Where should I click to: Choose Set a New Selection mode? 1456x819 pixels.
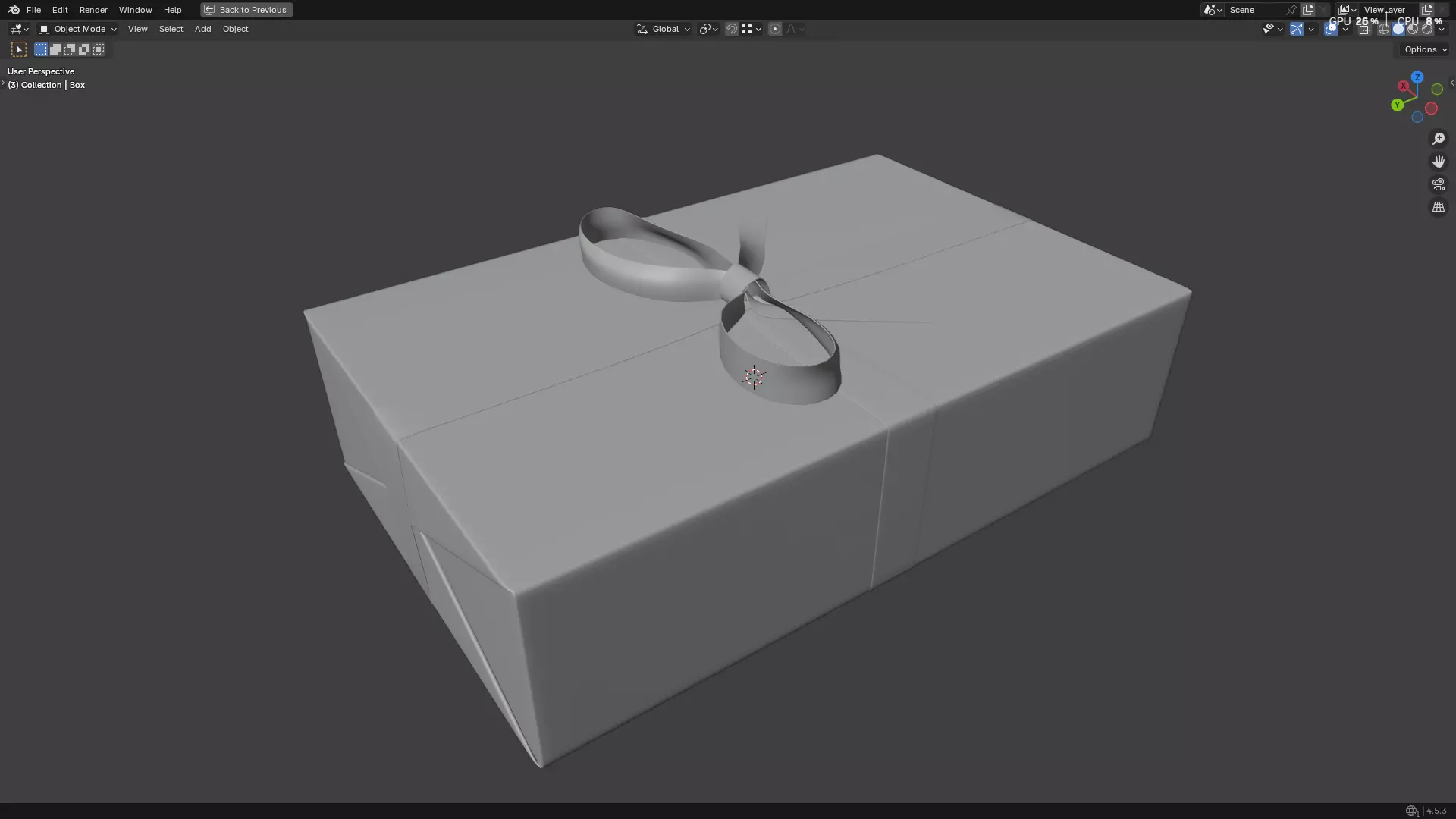[41, 49]
